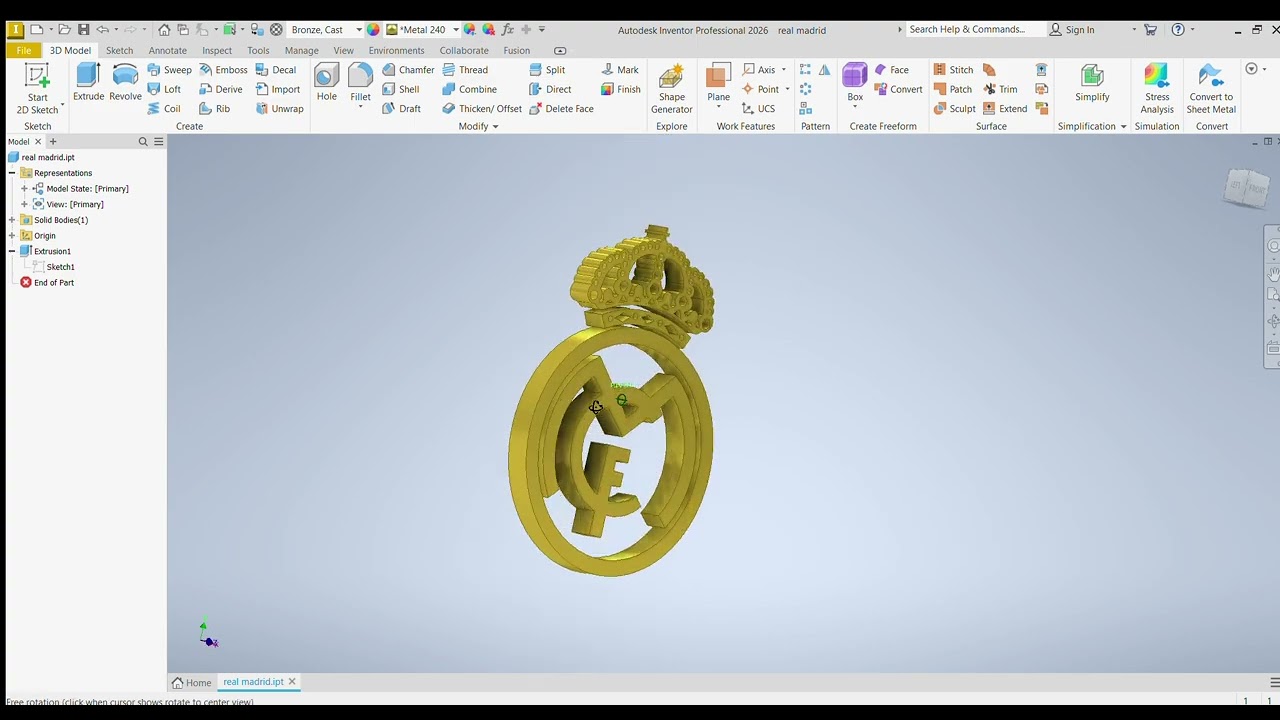The height and width of the screenshot is (720, 1280).
Task: Use the Combine tool
Action: pyautogui.click(x=469, y=89)
